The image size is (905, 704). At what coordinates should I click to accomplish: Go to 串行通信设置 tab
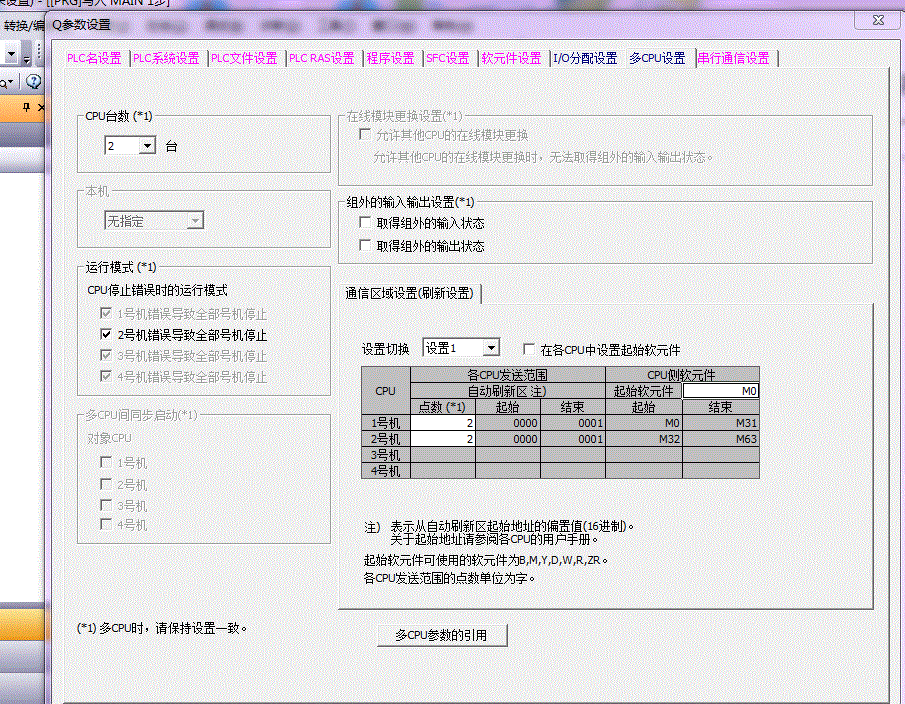734,58
